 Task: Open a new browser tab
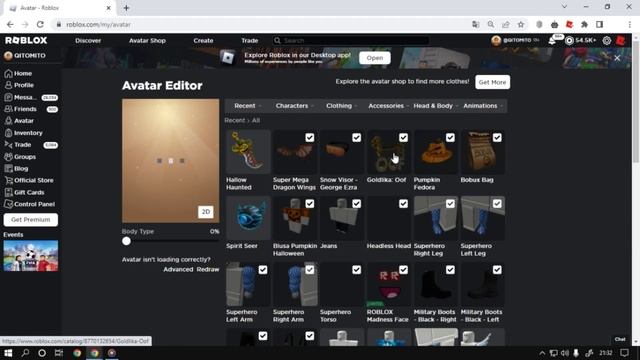(126, 8)
